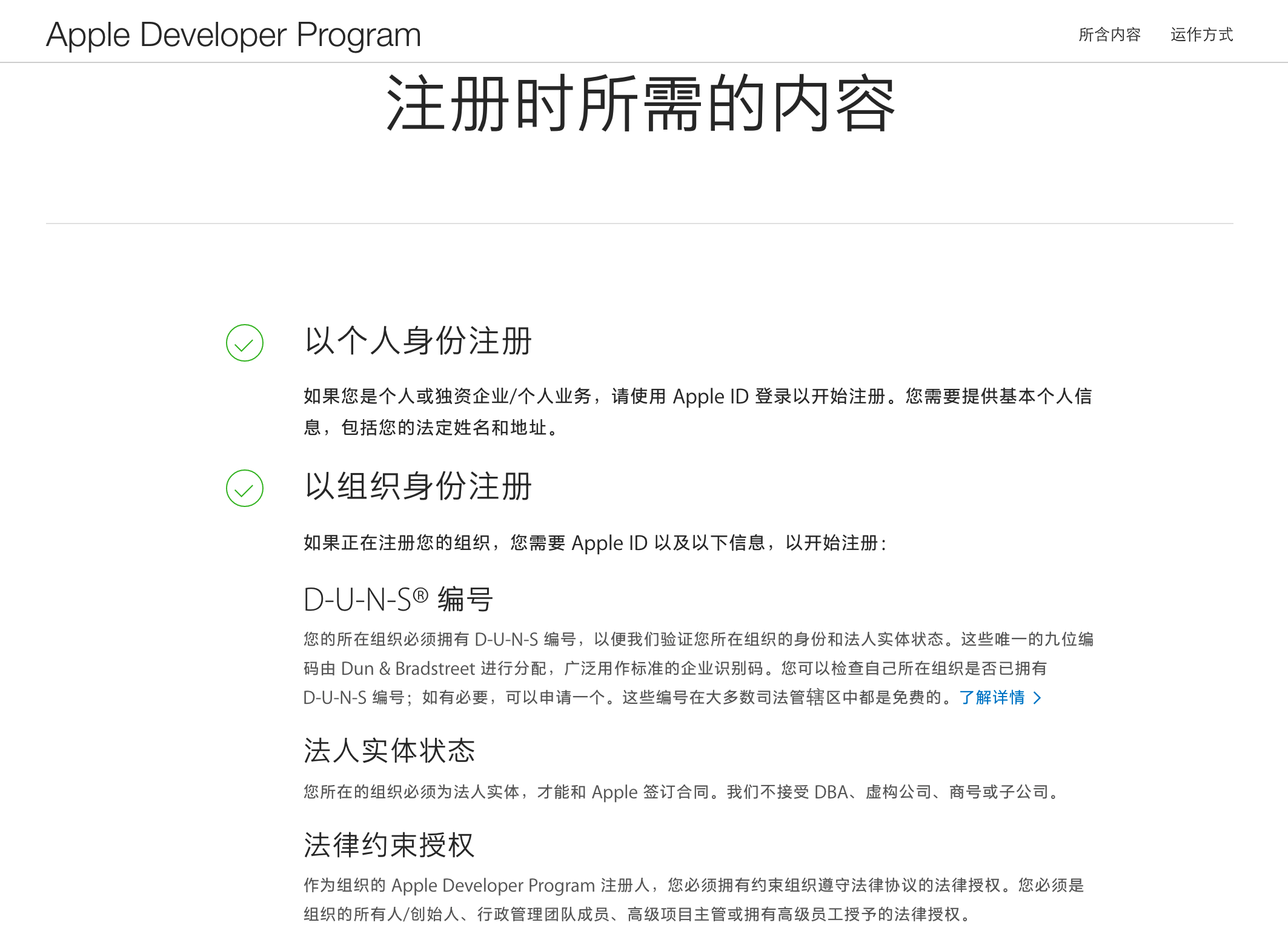The image size is (1288, 951).
Task: Click the registered trademark symbol after D-U-N-S
Action: 421,595
